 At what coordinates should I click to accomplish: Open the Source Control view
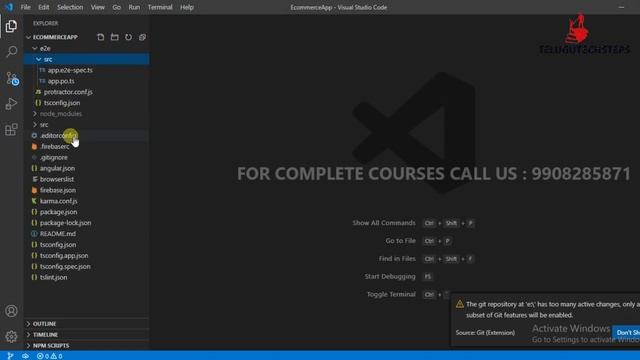(x=12, y=78)
